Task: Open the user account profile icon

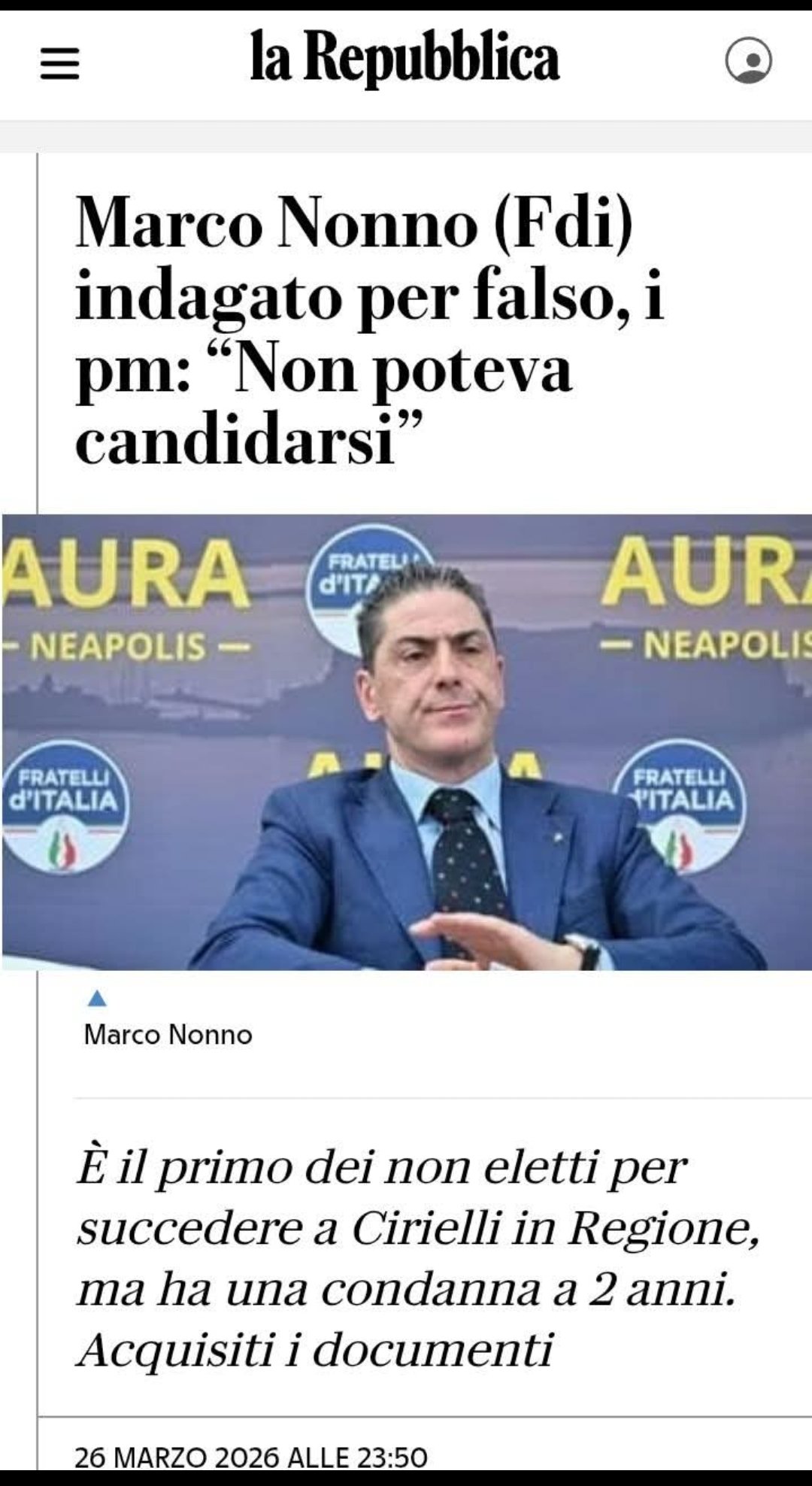Action: 748,60
